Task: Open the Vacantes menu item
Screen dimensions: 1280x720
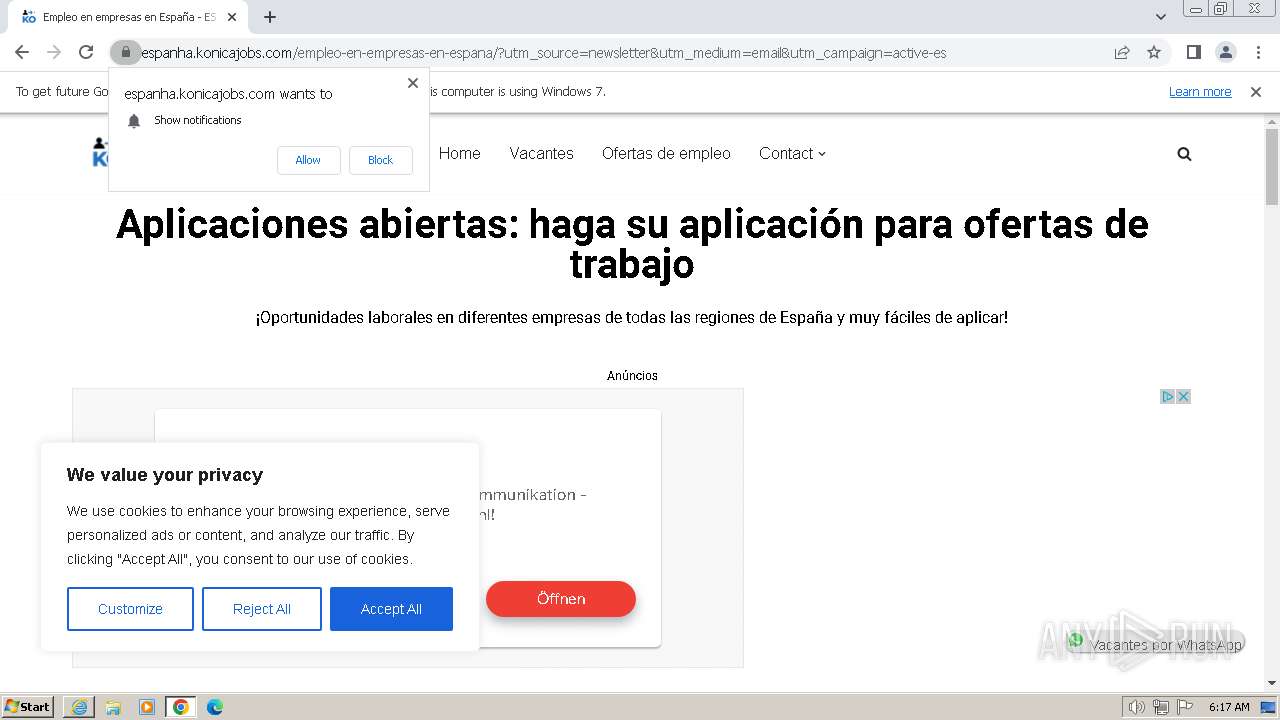Action: click(x=541, y=154)
